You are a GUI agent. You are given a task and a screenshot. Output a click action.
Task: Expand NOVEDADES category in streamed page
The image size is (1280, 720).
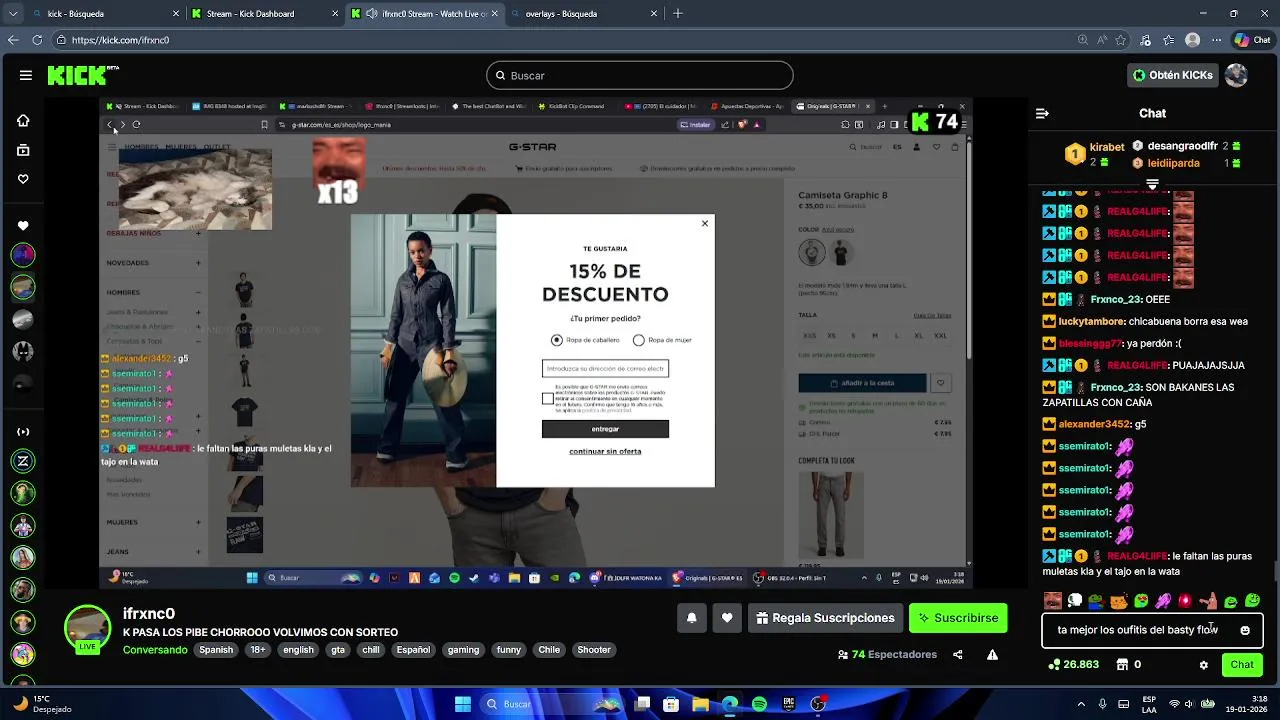pos(198,263)
